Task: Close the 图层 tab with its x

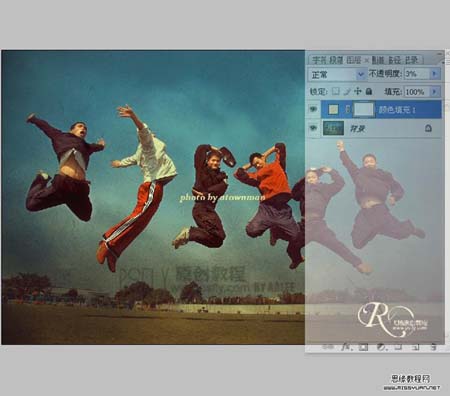Action: point(366,60)
